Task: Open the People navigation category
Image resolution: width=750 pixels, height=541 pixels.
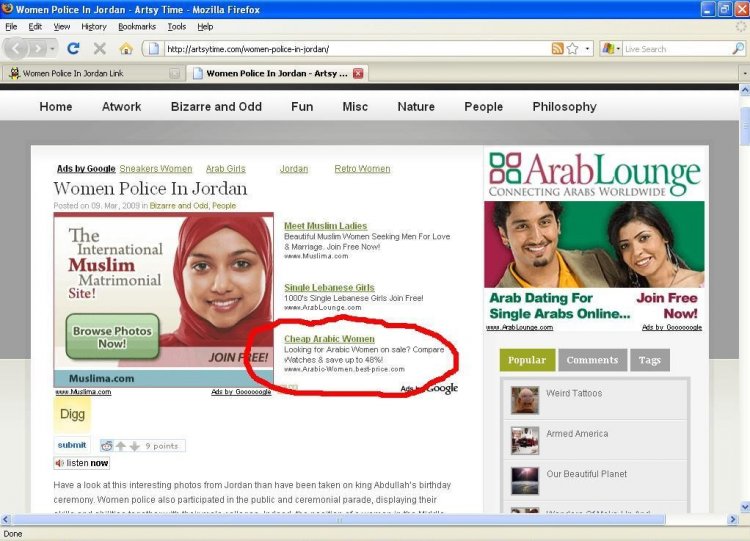Action: (484, 107)
